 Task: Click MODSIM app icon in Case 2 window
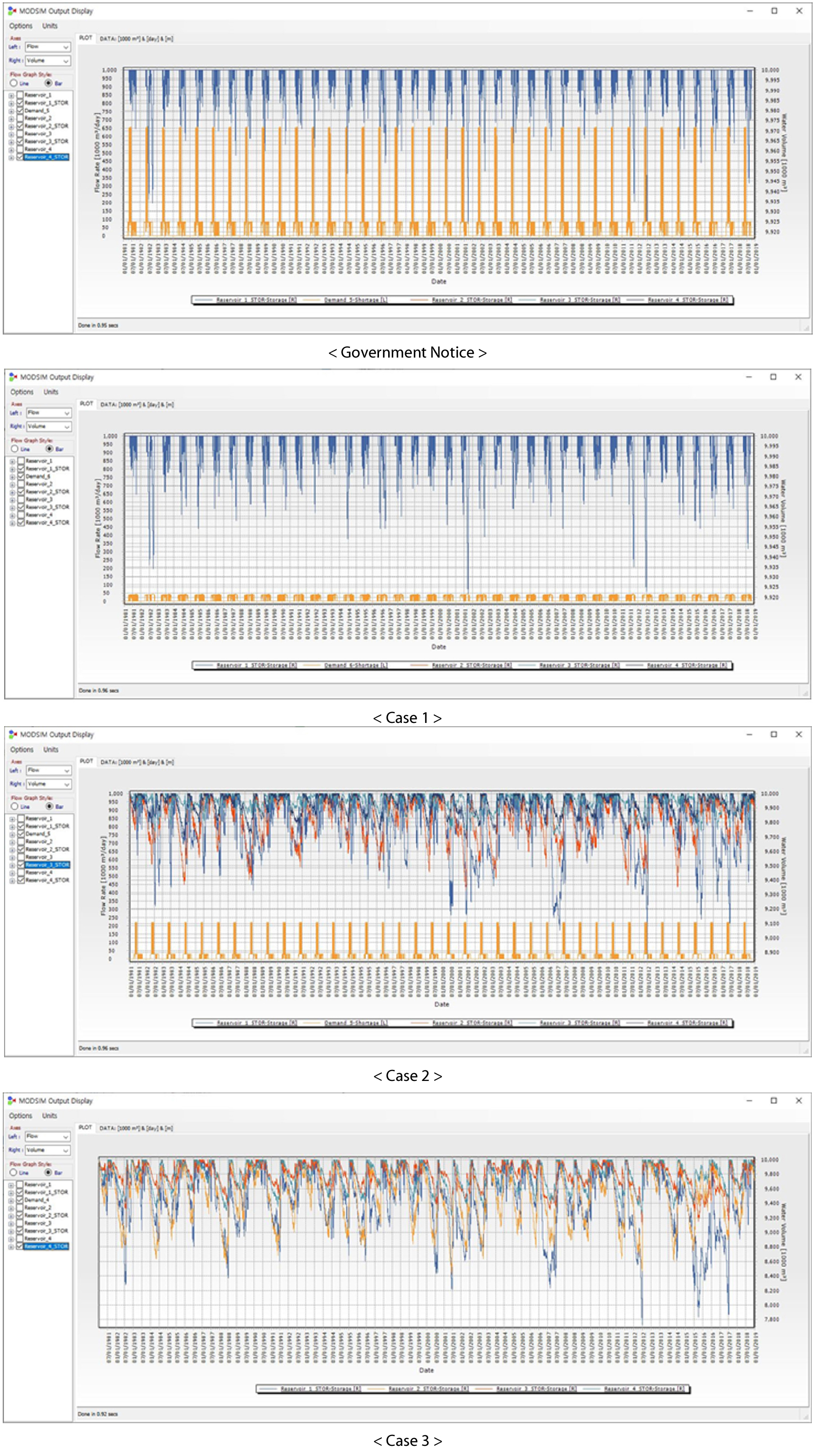point(13,734)
